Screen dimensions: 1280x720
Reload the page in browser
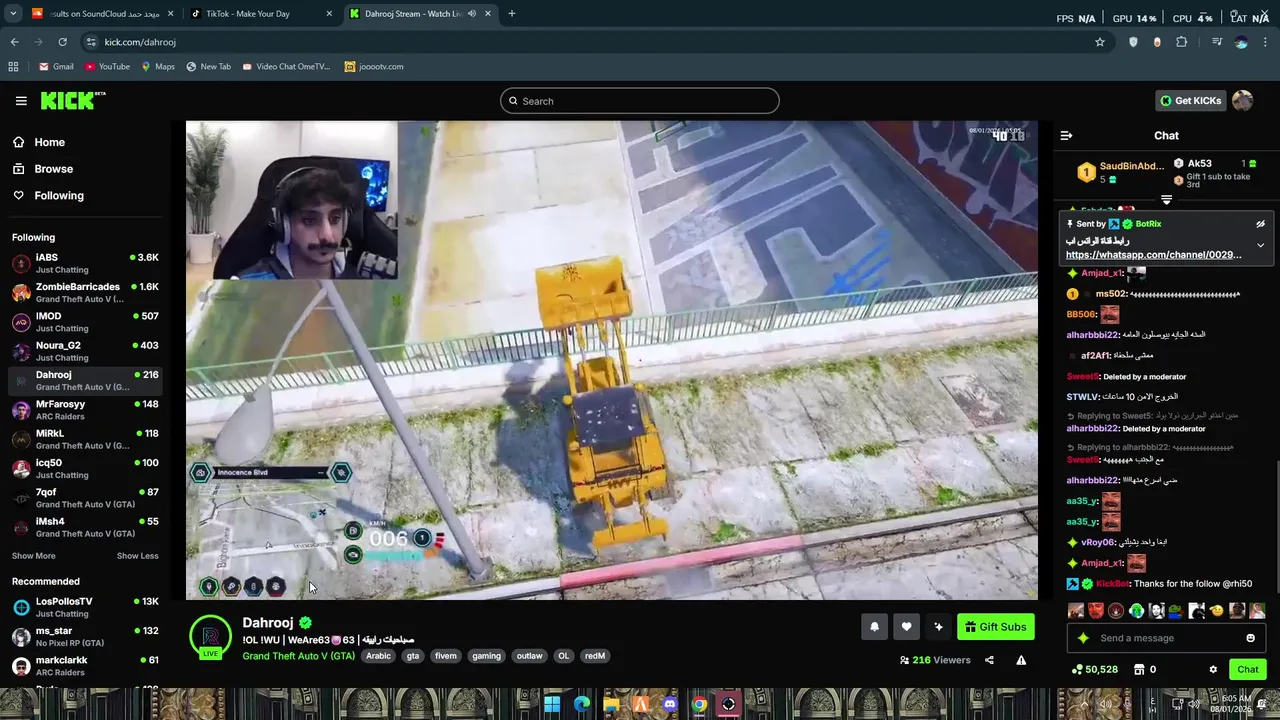(62, 42)
